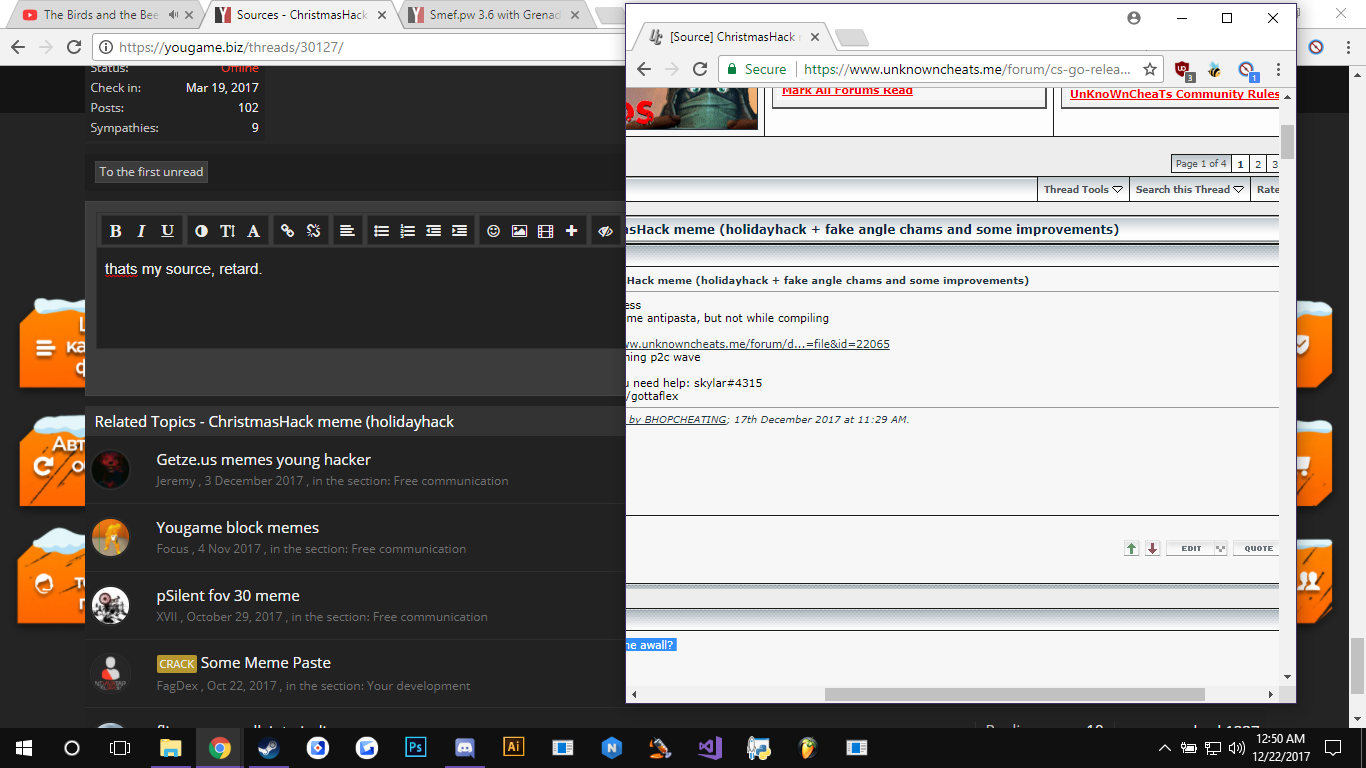Click the To the first unread button
1366x768 pixels.
pos(151,172)
